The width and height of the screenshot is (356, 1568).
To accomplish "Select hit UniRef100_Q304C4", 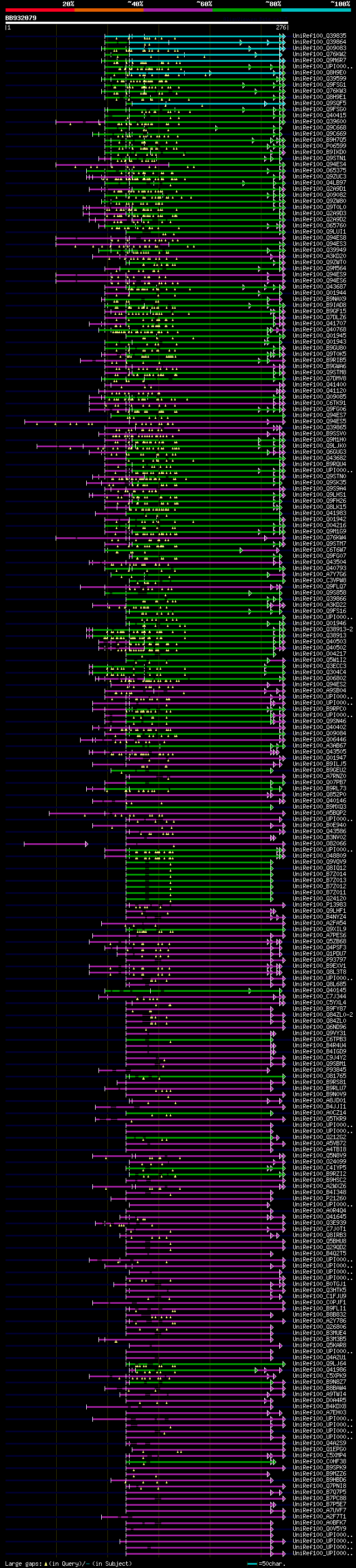I will coord(319,672).
